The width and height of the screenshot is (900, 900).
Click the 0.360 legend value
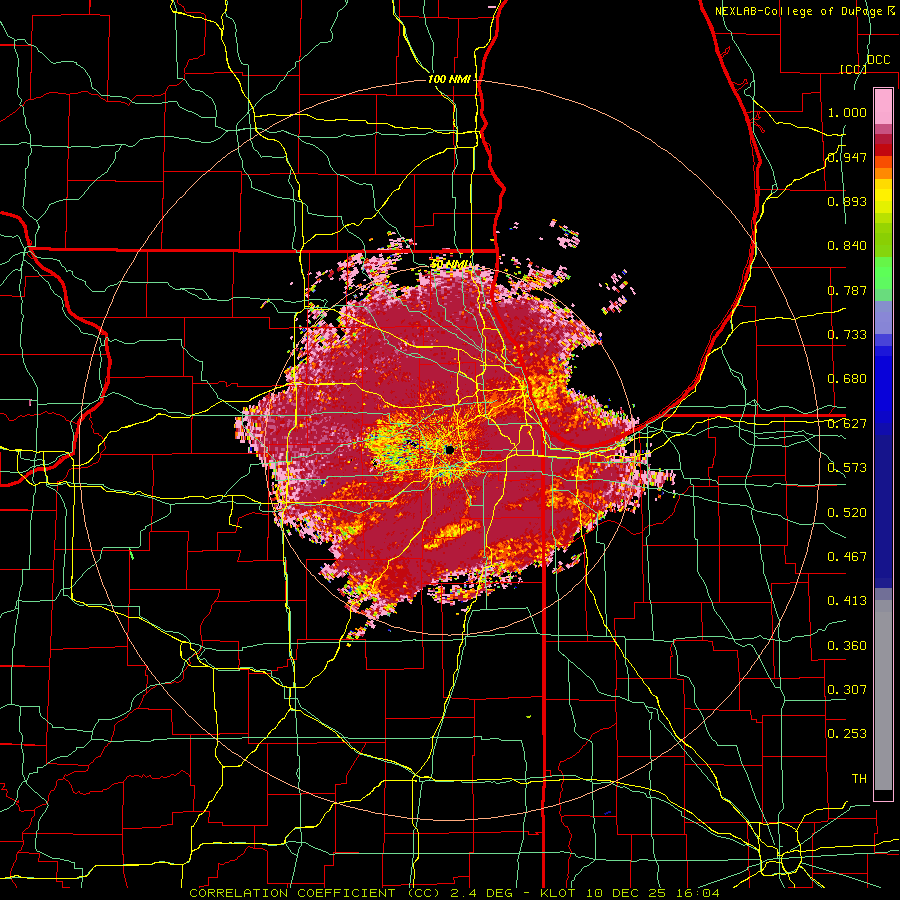[847, 646]
